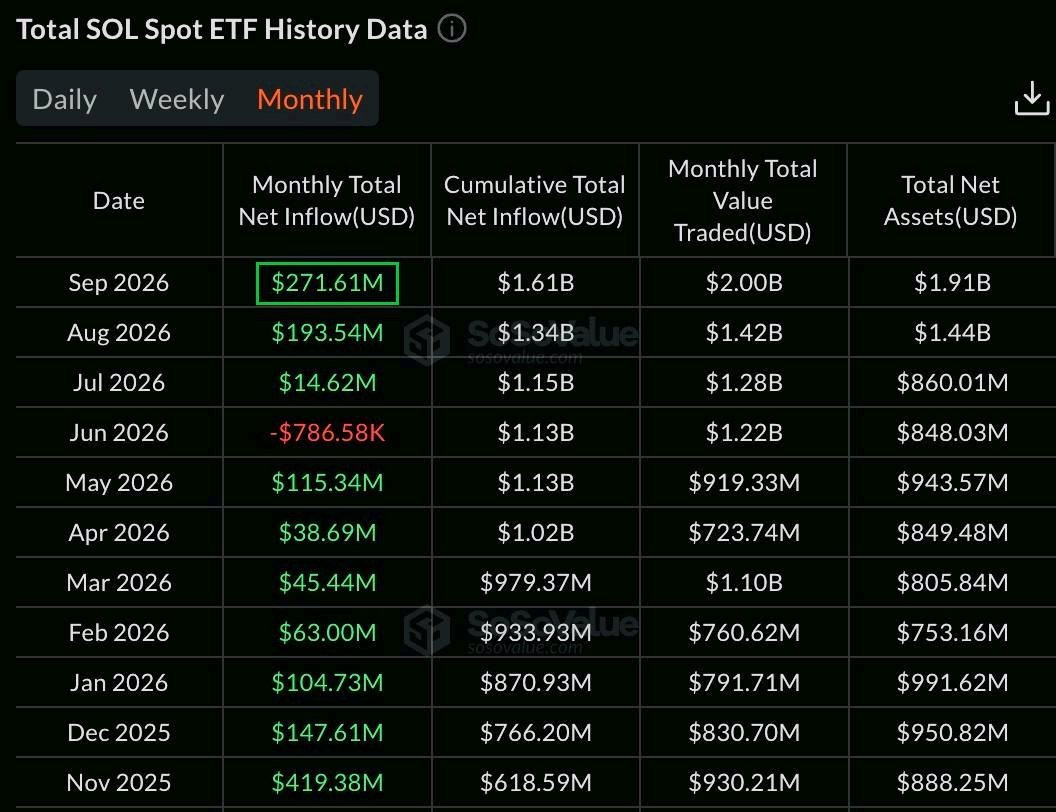Click the red -$786.58K outflow value

click(327, 432)
